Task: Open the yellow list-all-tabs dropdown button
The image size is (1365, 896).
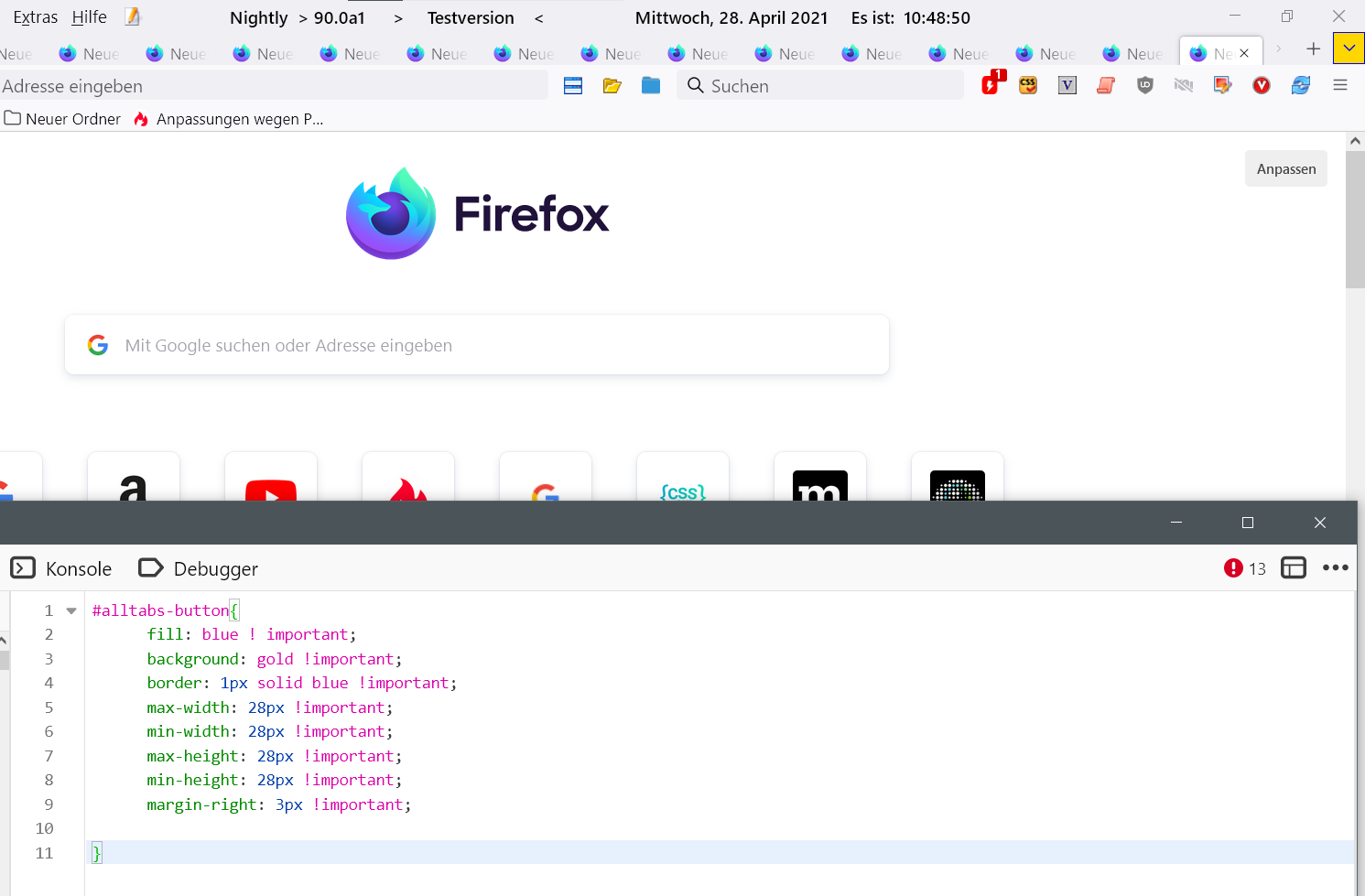Action: [1349, 49]
